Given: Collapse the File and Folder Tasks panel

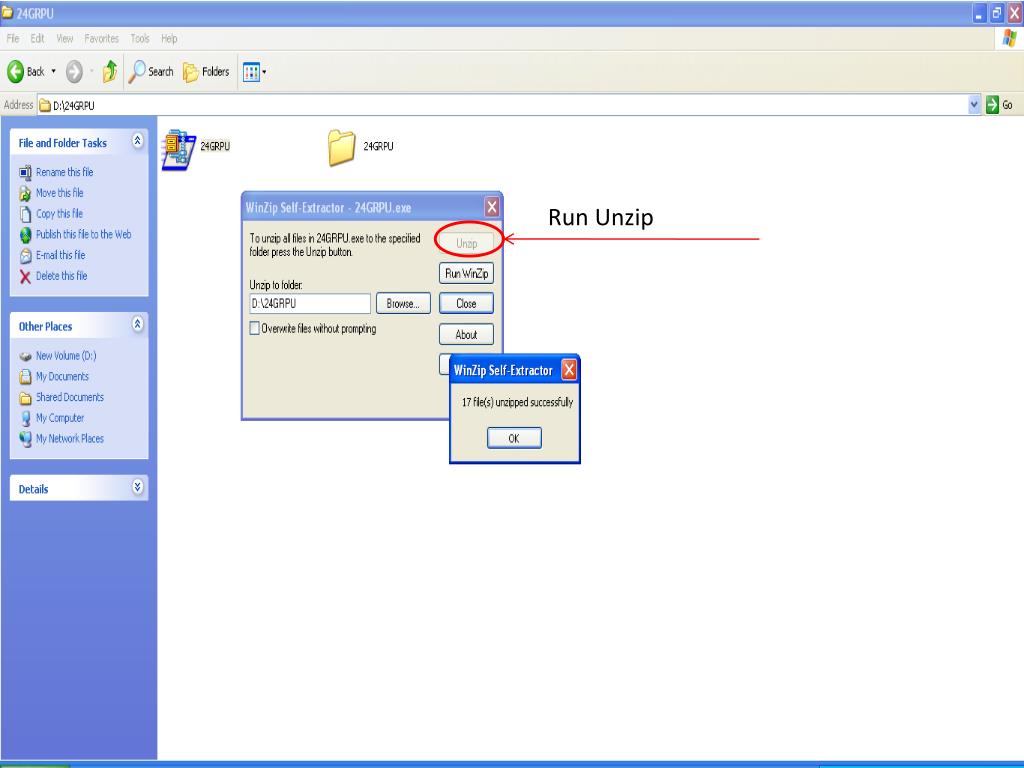Looking at the screenshot, I should point(137,141).
